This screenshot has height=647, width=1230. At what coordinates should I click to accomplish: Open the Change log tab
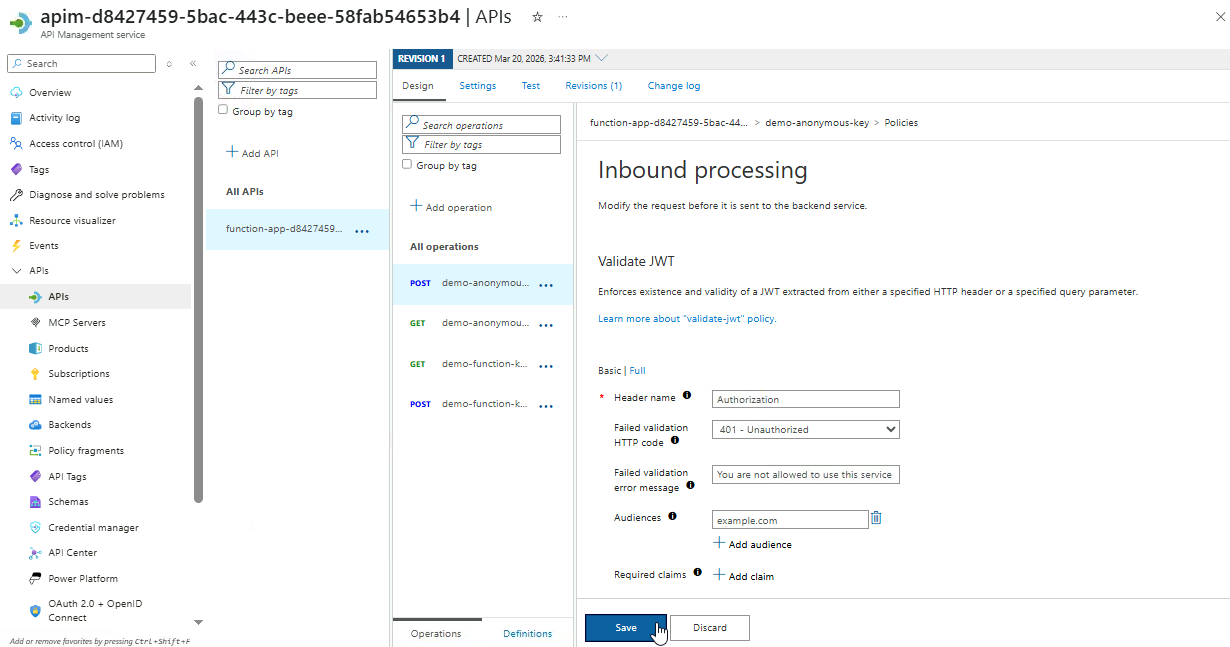[673, 86]
